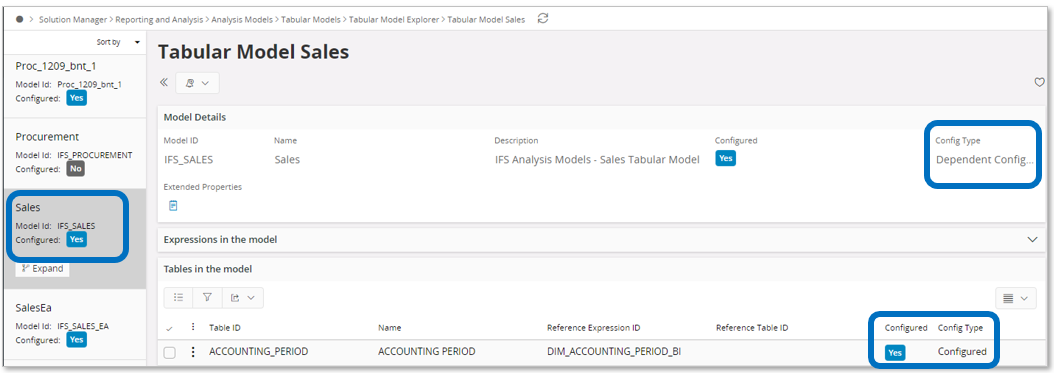Select the SalesEa model in the list
1054x373 pixels.
(73, 324)
